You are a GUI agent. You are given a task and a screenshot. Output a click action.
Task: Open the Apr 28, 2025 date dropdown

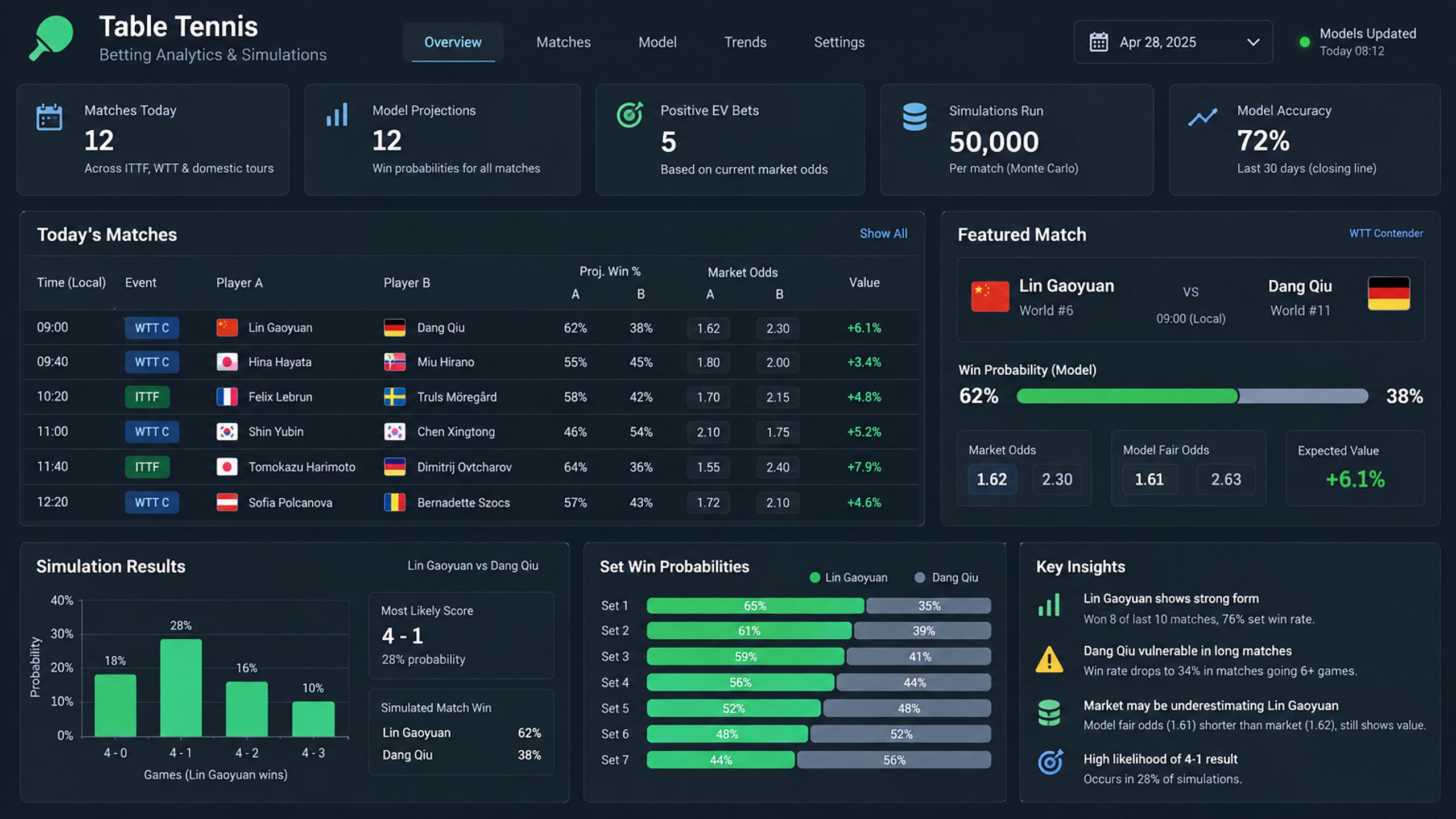(x=1173, y=42)
